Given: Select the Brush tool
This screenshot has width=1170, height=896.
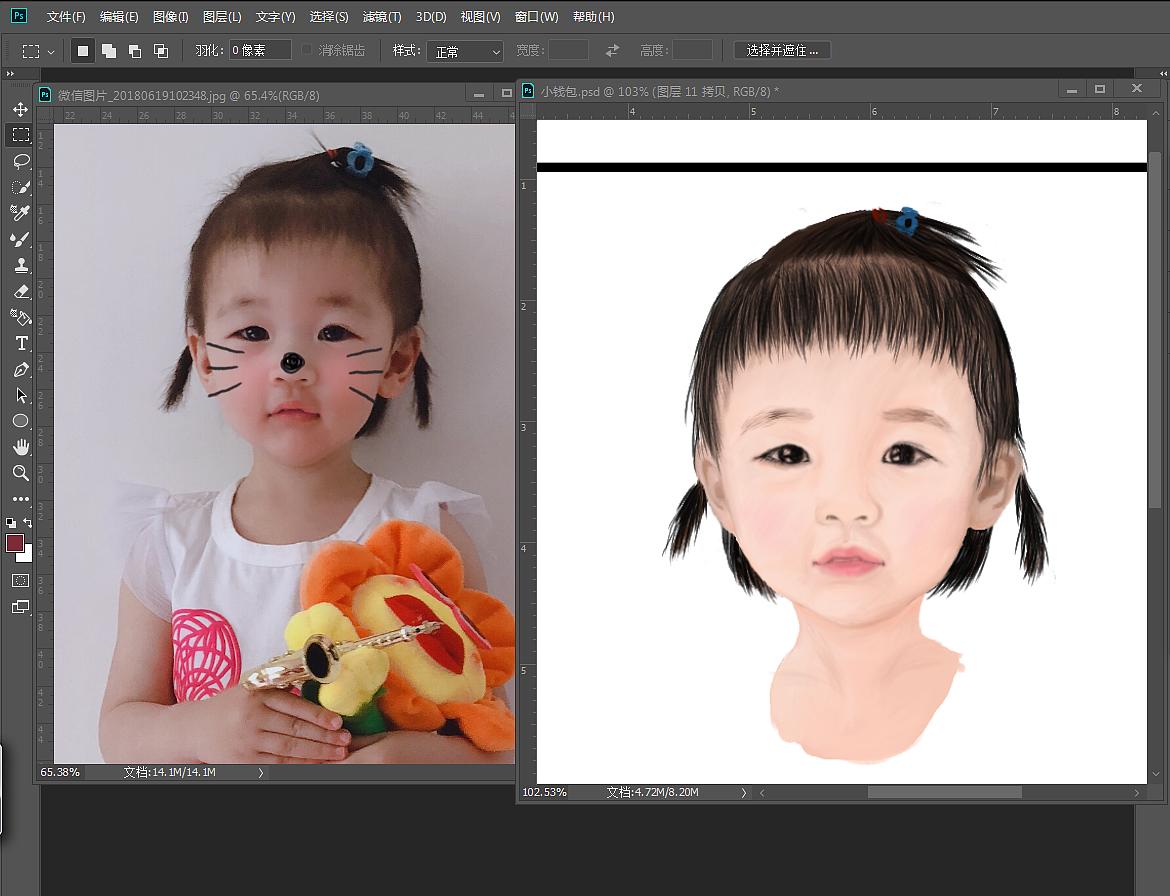Looking at the screenshot, I should [x=20, y=239].
